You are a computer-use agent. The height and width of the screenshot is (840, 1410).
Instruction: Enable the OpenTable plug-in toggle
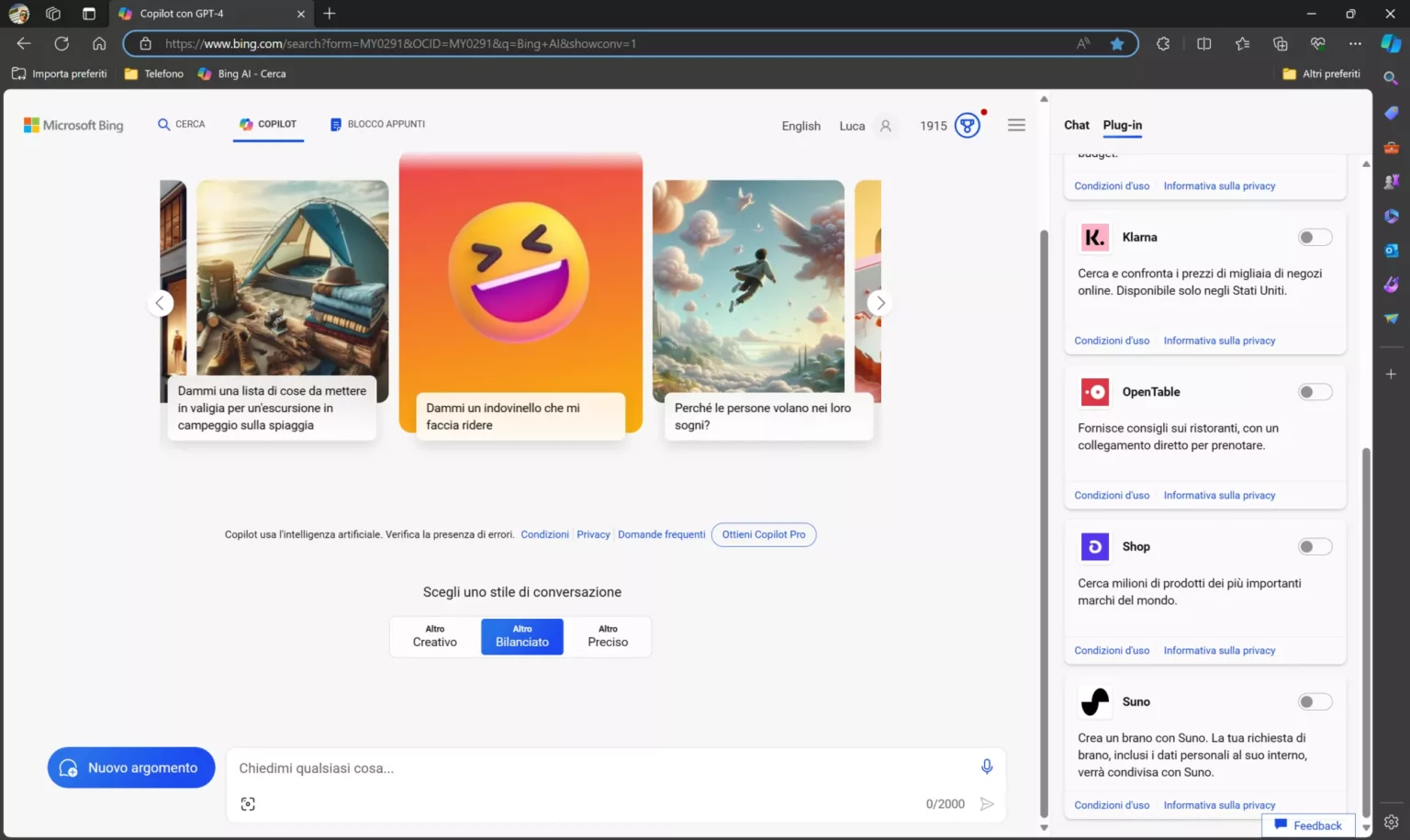[x=1315, y=392]
